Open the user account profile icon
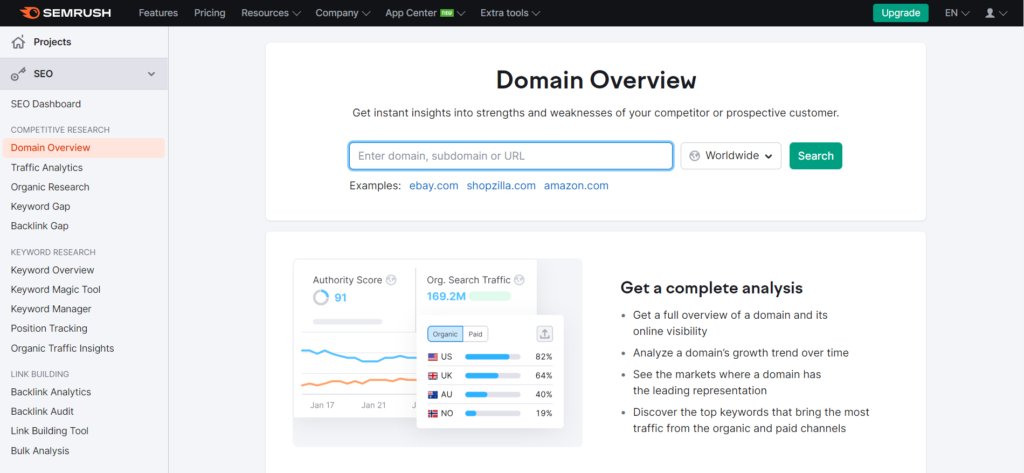Image resolution: width=1024 pixels, height=473 pixels. pos(990,13)
